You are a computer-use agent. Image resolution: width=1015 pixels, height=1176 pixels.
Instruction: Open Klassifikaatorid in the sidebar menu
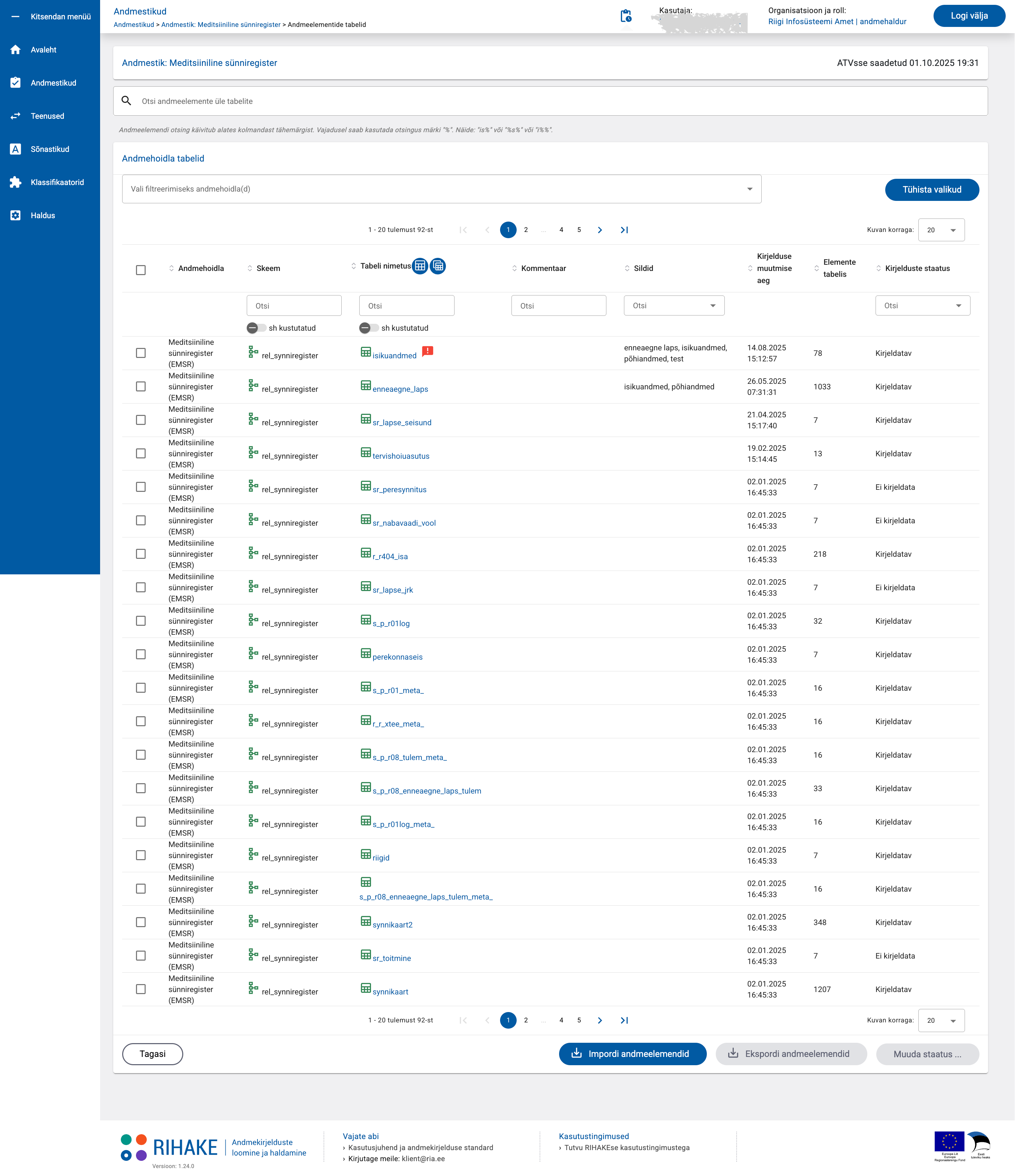click(x=57, y=182)
